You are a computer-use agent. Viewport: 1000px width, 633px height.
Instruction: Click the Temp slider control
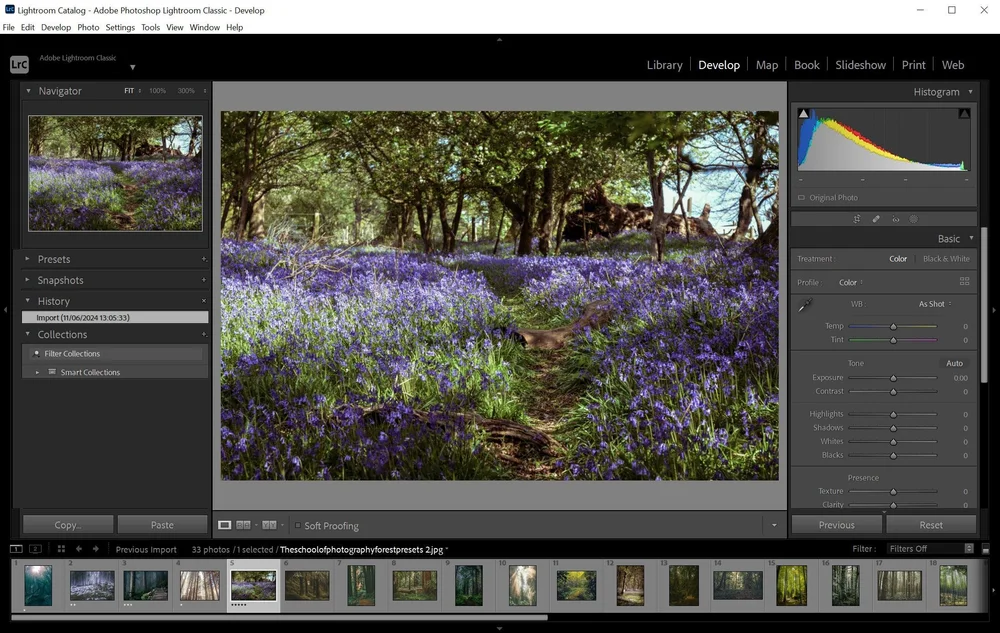click(x=893, y=324)
